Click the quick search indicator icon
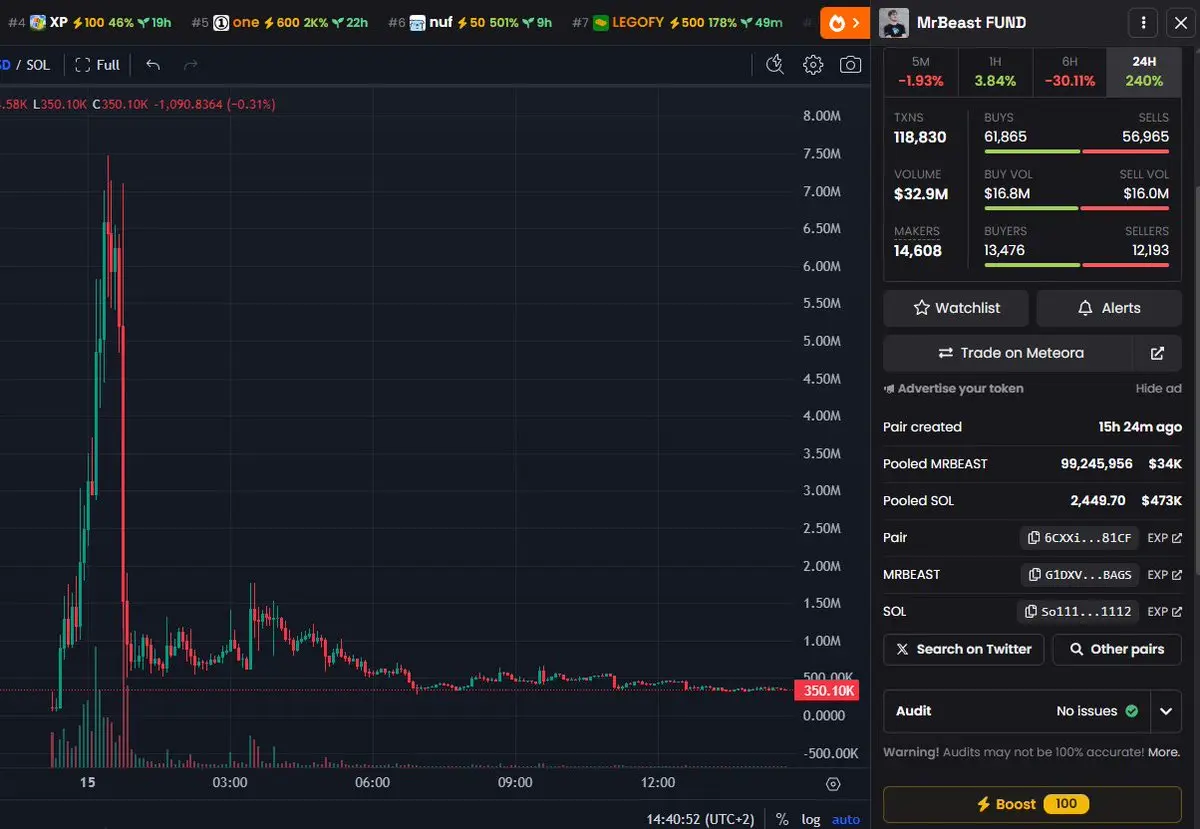Screen dimensions: 1200x829 775,65
